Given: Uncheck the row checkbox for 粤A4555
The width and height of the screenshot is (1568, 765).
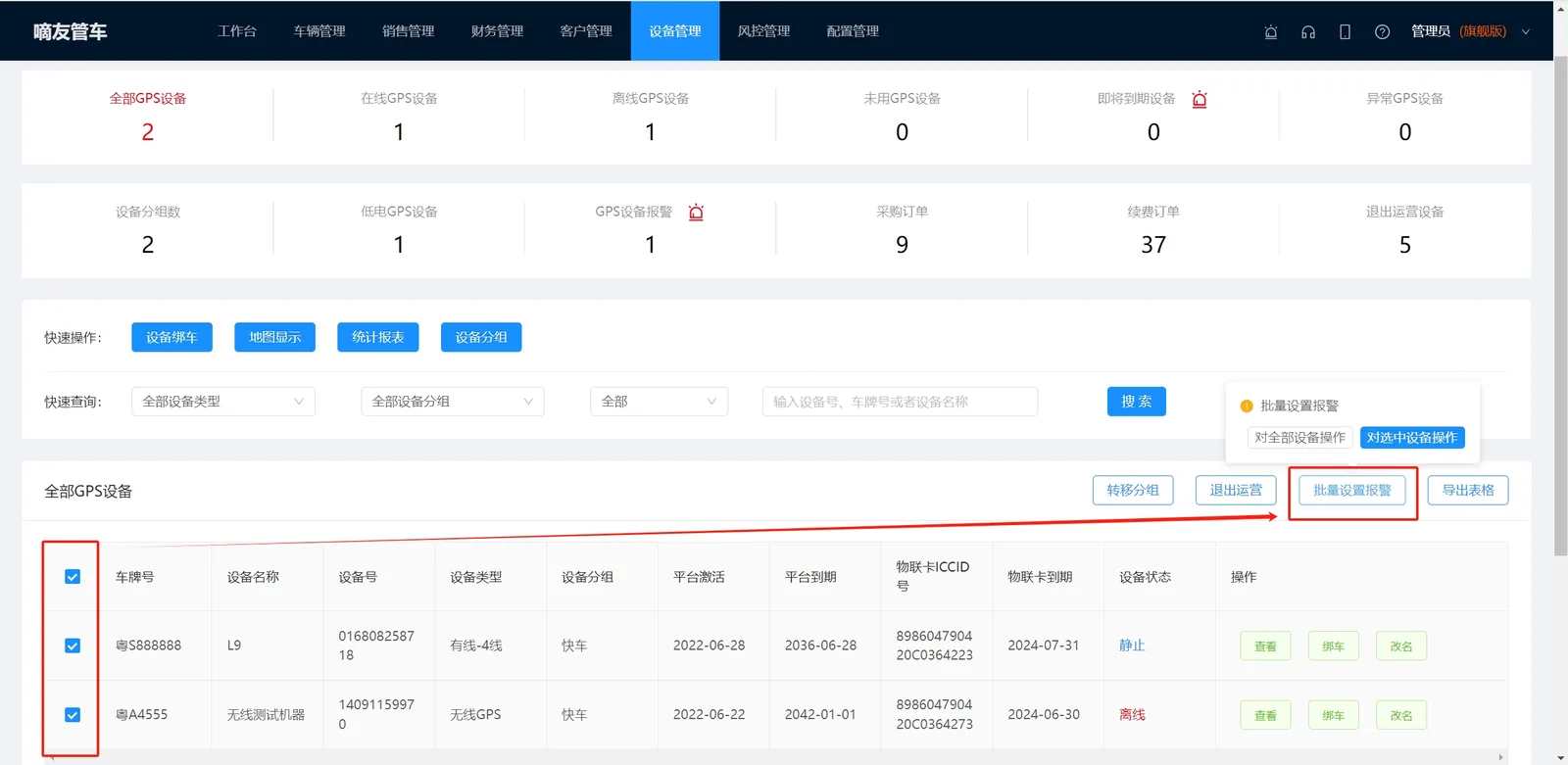Looking at the screenshot, I should [x=73, y=714].
